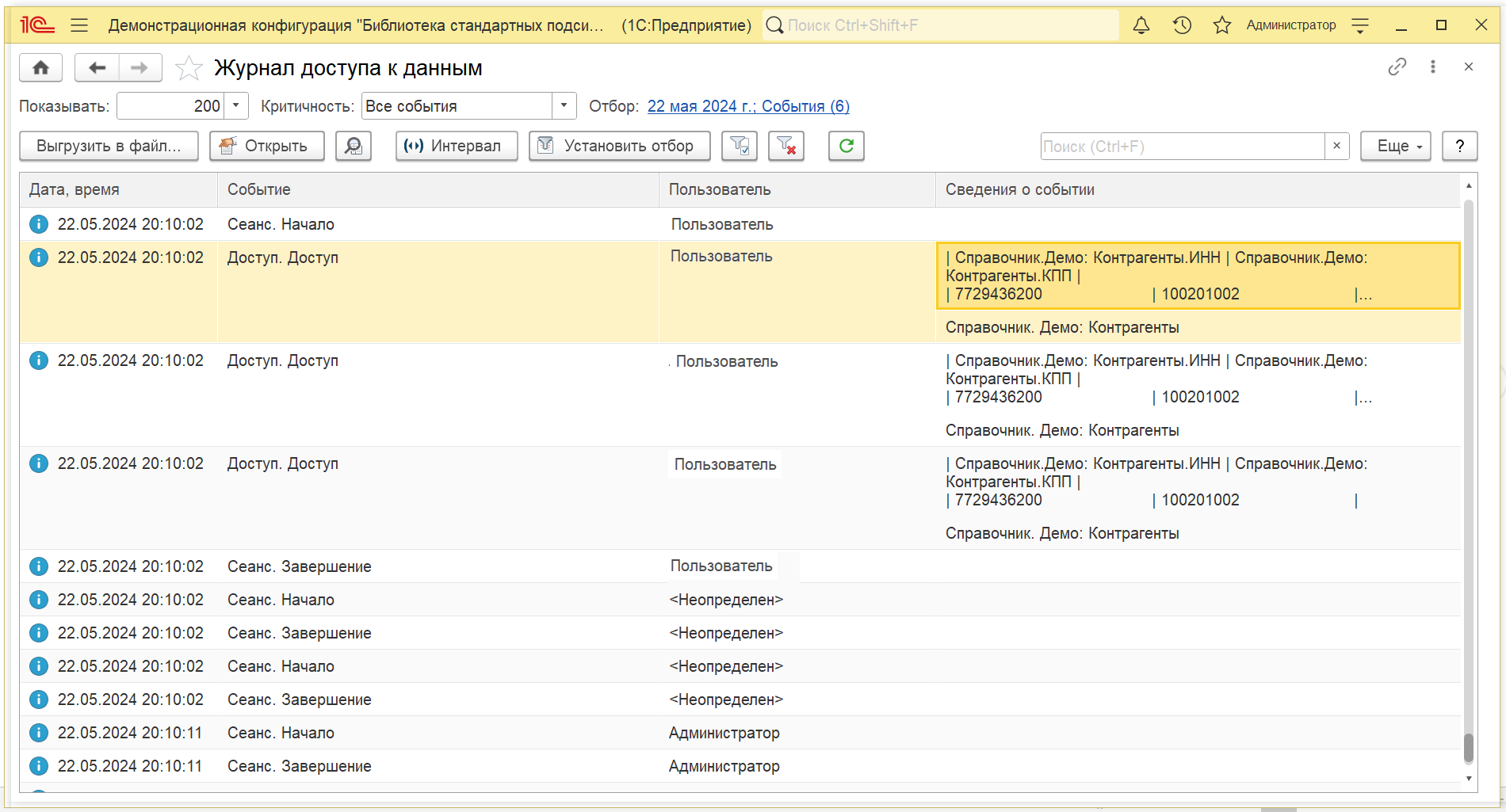
Task: Copy link to this form
Action: pyautogui.click(x=1397, y=67)
